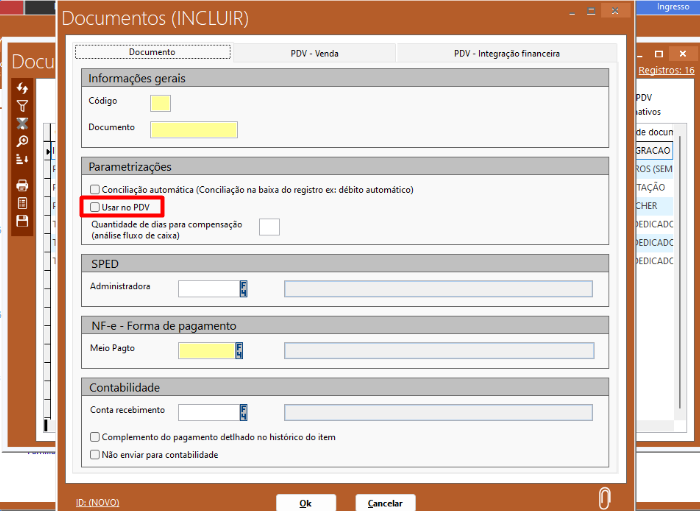Click the refresh arrows icon in sidebar

pos(22,89)
